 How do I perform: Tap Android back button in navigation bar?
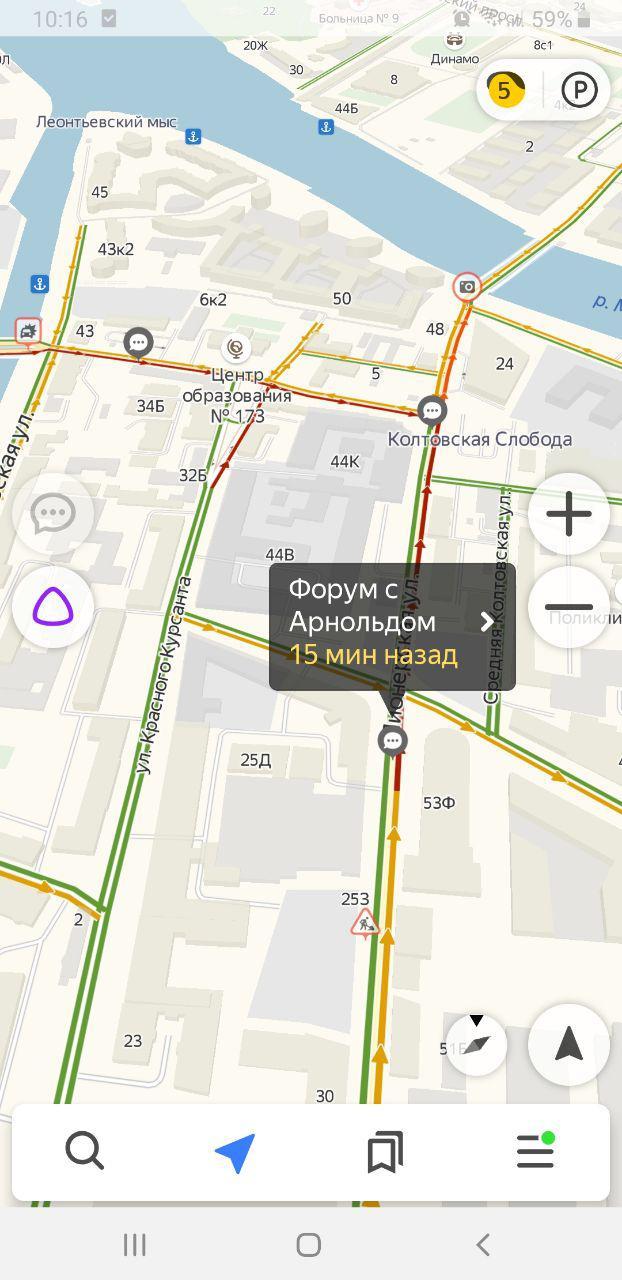click(x=483, y=1244)
